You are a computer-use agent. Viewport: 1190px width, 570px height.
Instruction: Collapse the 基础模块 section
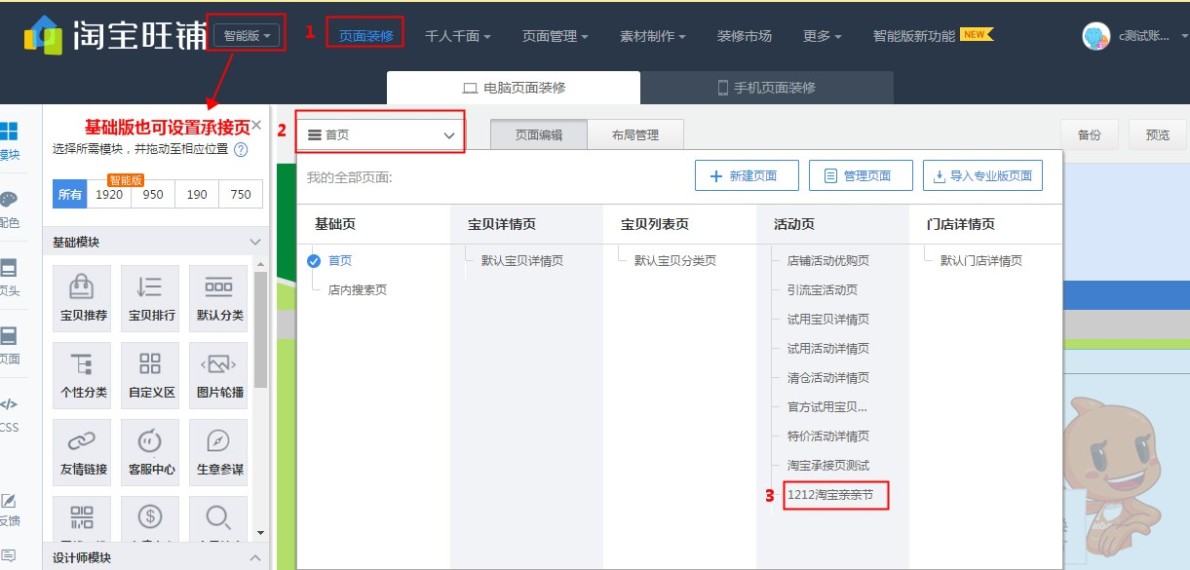(255, 242)
